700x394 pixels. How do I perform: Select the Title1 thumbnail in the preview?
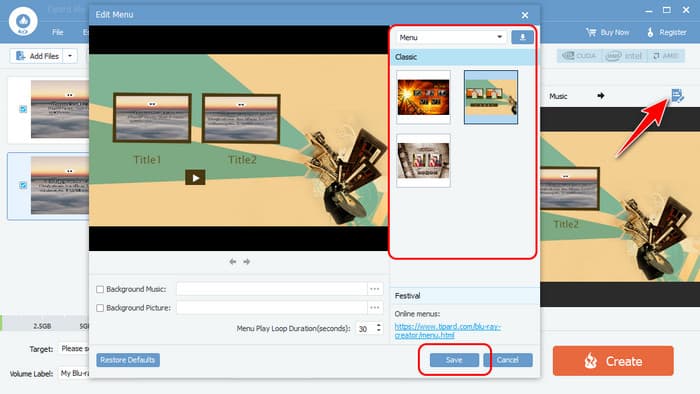152,118
